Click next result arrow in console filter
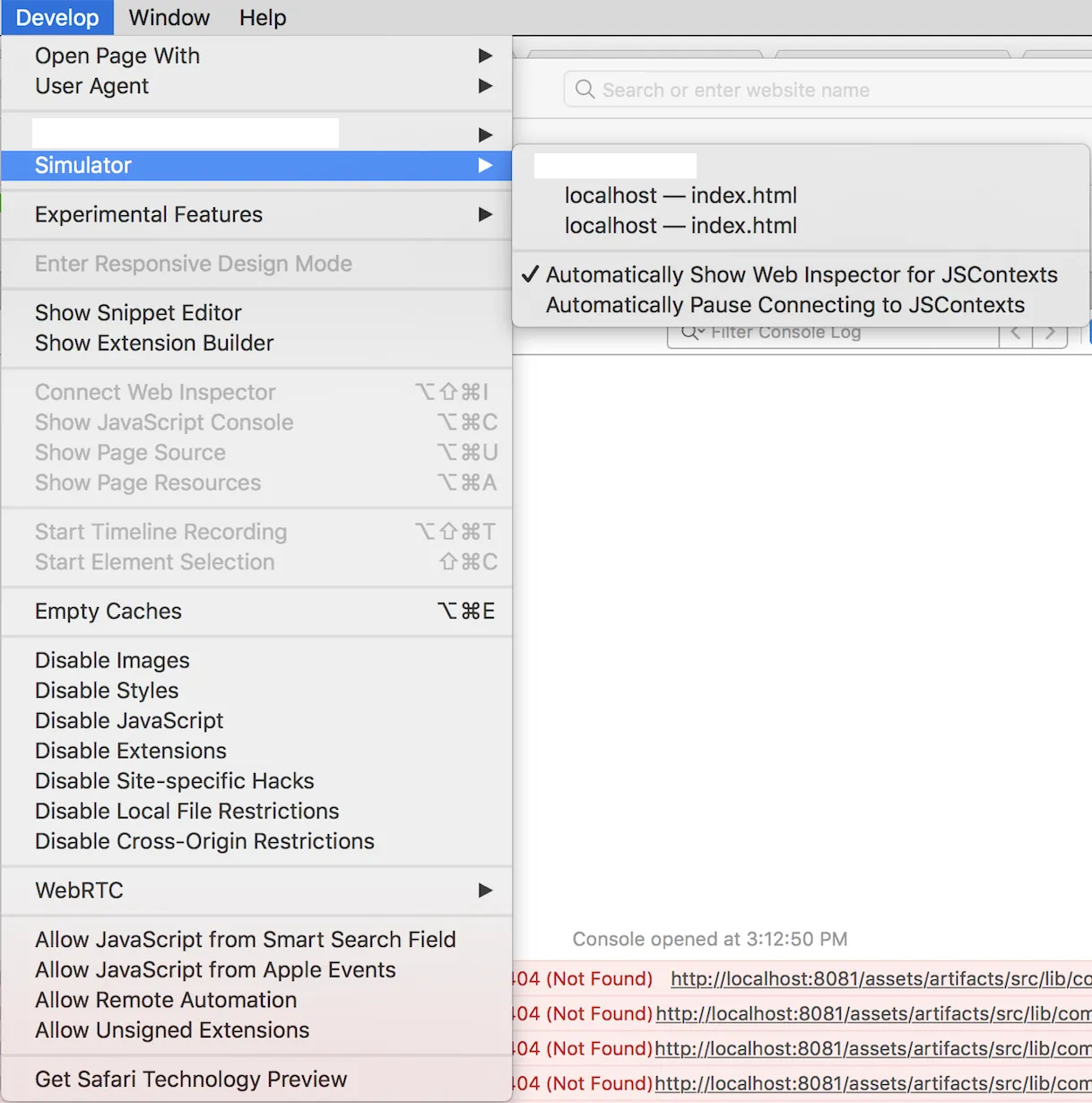 1050,336
